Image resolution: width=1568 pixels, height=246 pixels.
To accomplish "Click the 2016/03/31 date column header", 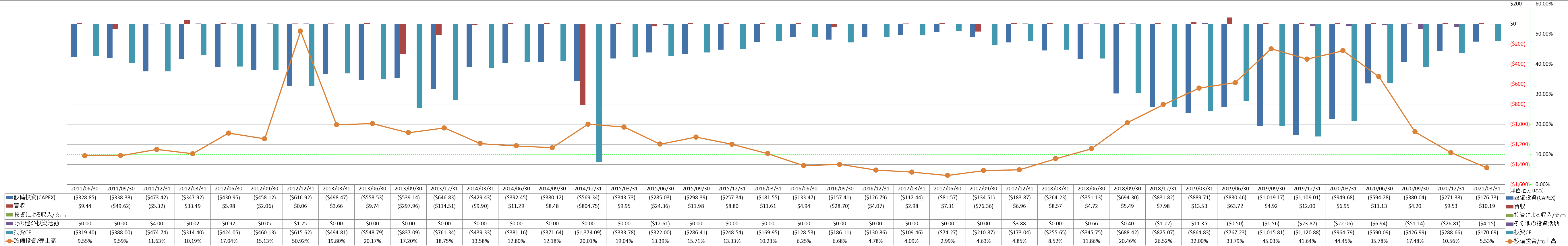I will pyautogui.click(x=767, y=189).
